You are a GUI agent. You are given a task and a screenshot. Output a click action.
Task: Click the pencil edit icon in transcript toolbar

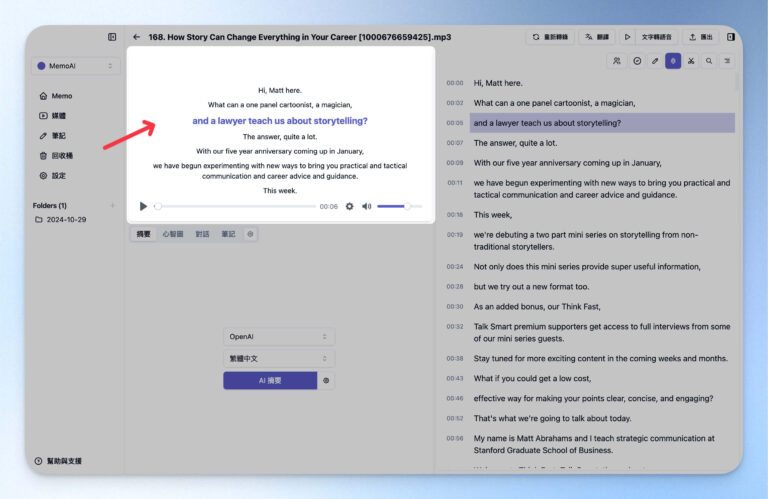point(655,61)
